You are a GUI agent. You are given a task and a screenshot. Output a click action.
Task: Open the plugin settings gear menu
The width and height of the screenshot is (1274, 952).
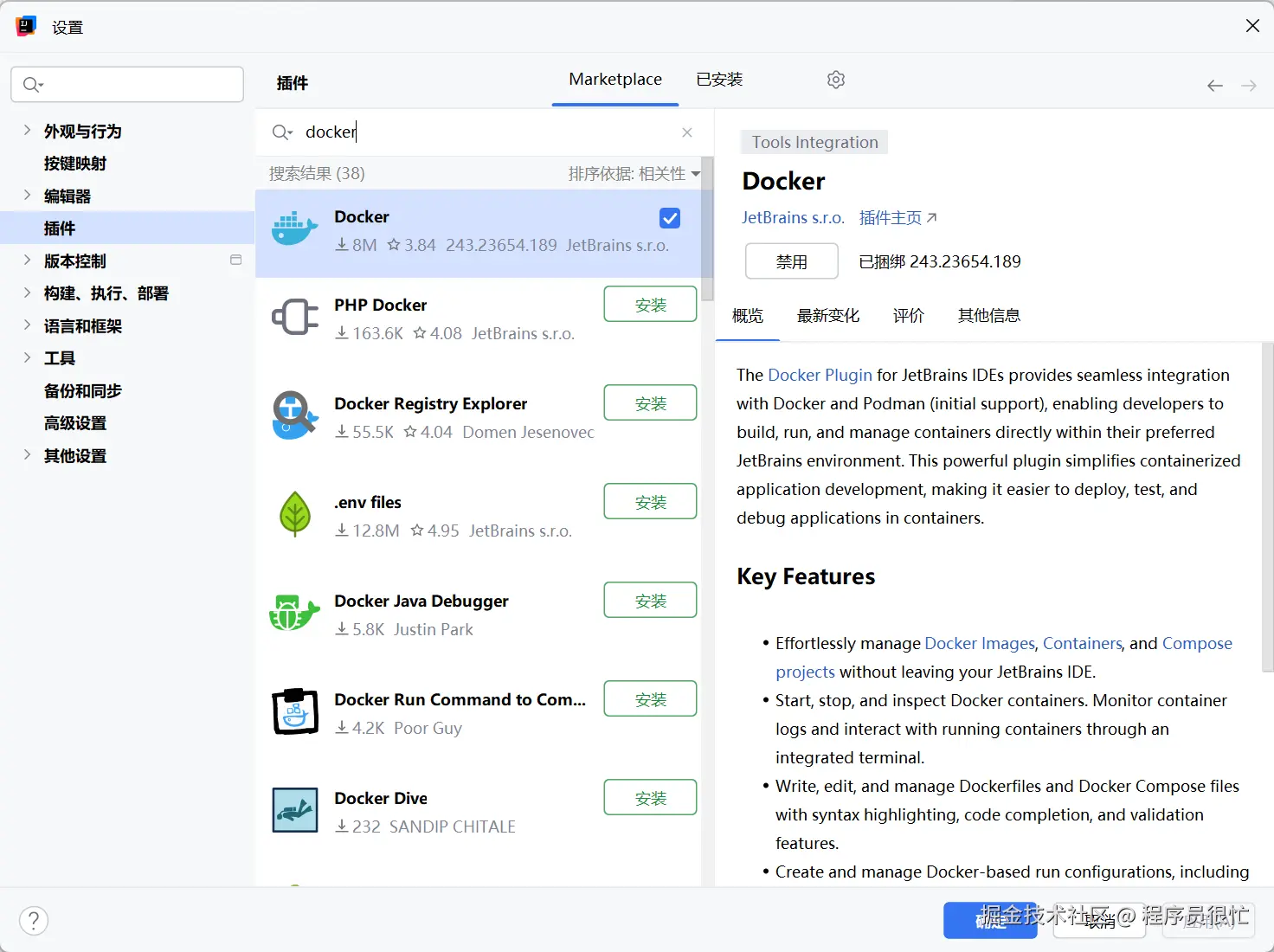click(835, 80)
